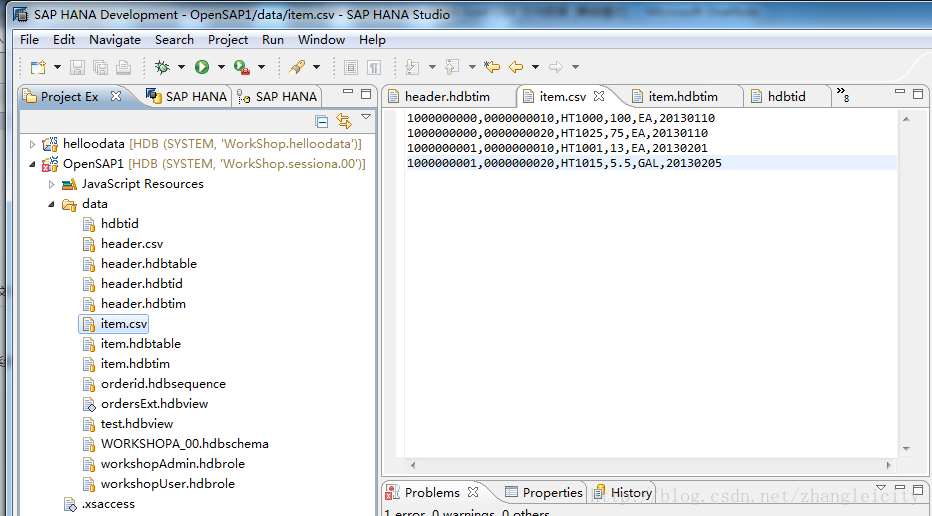Click the HT1015 line in item.csv editor

pos(651,163)
